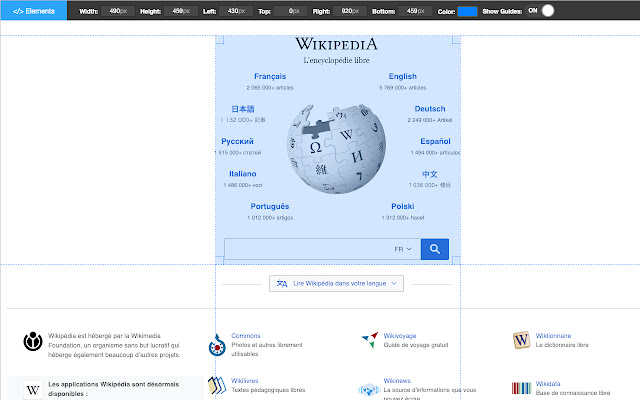Open the Wikilivres project link
Viewport: 640px width, 400px height.
click(x=244, y=380)
